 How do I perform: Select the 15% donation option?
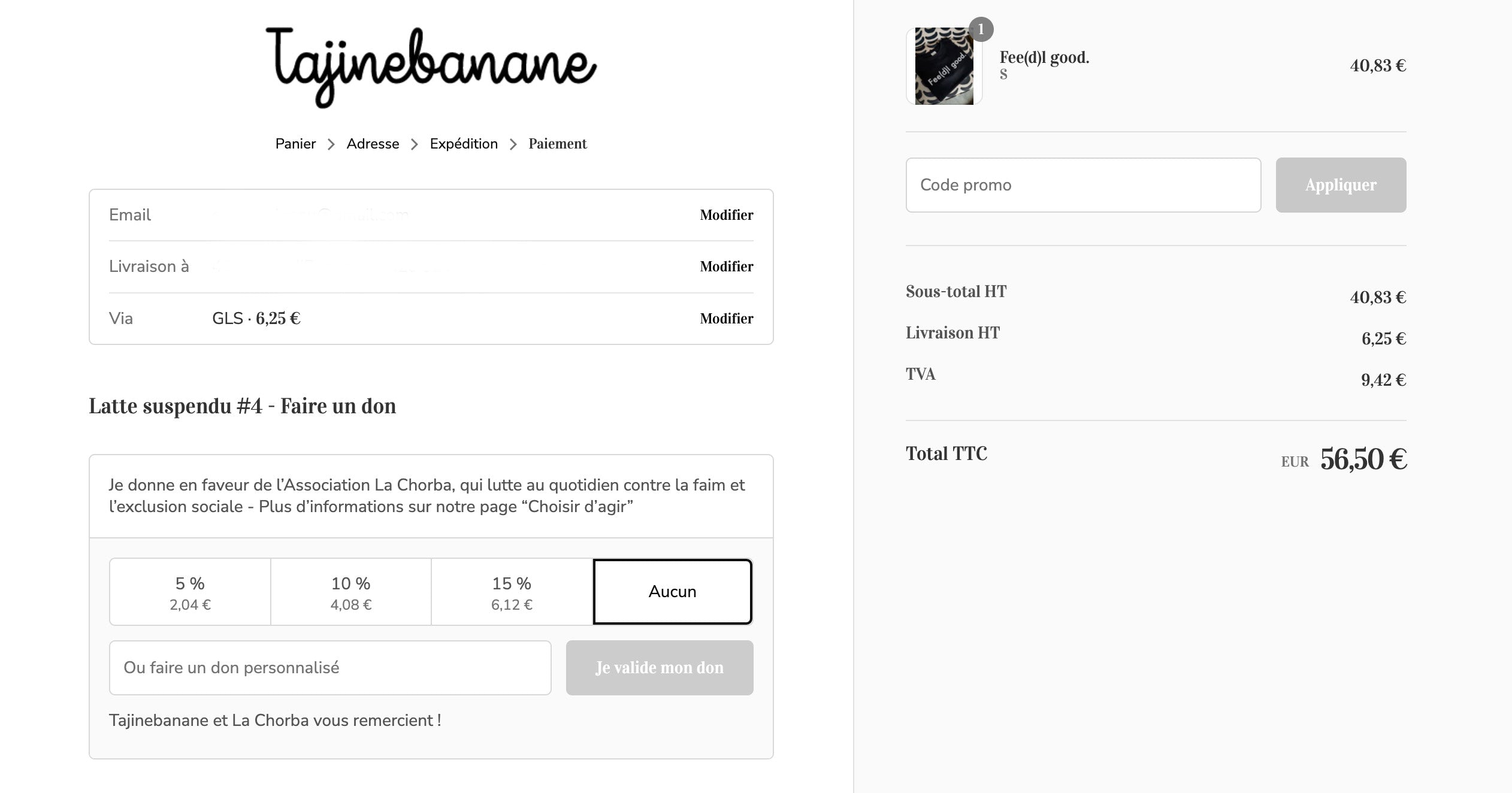coord(511,590)
